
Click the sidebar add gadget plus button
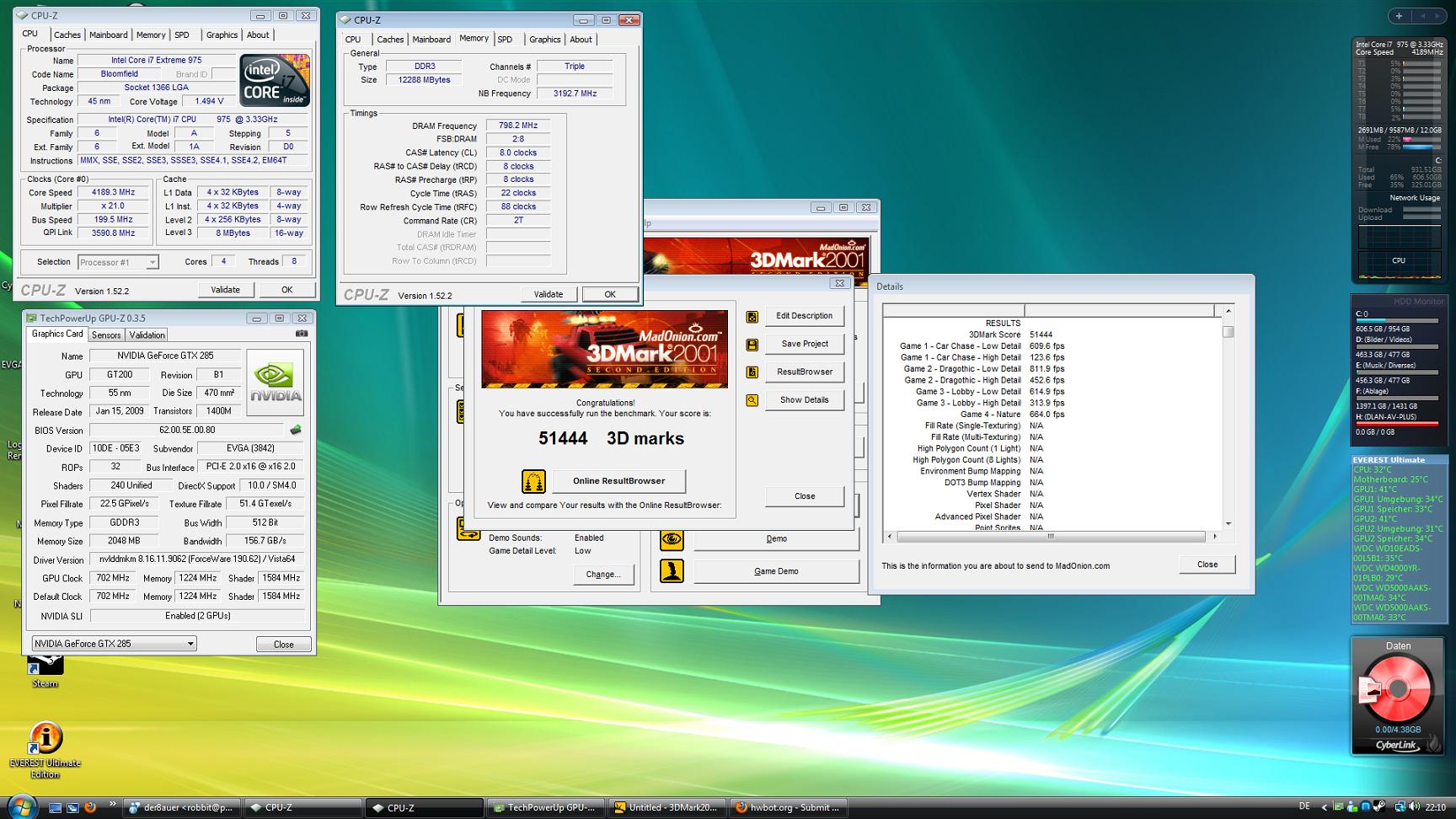[x=1399, y=16]
